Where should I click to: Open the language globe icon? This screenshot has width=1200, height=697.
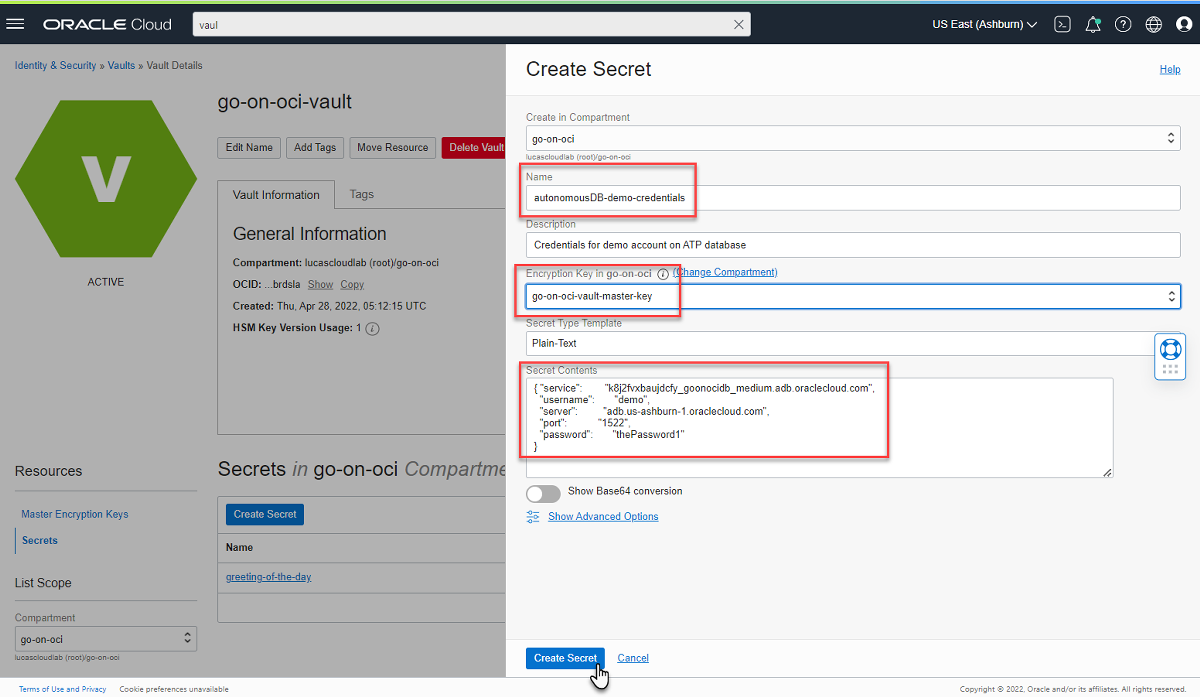(1154, 24)
